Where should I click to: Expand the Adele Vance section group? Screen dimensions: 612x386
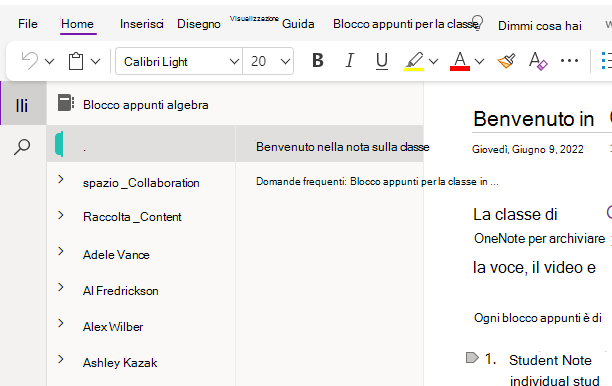[x=61, y=251]
